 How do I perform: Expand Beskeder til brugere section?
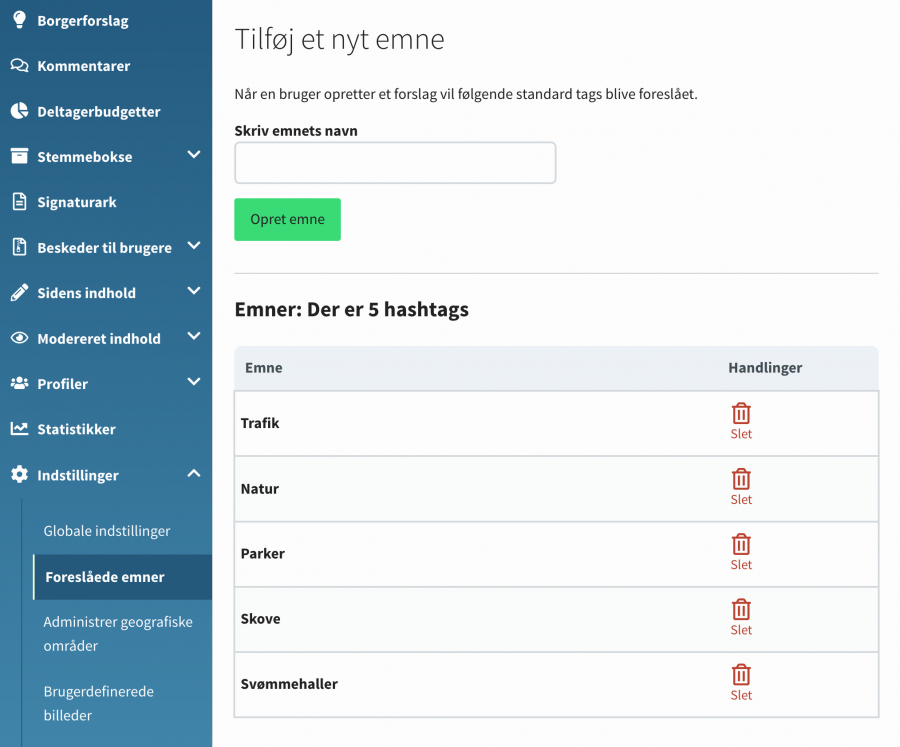point(194,247)
